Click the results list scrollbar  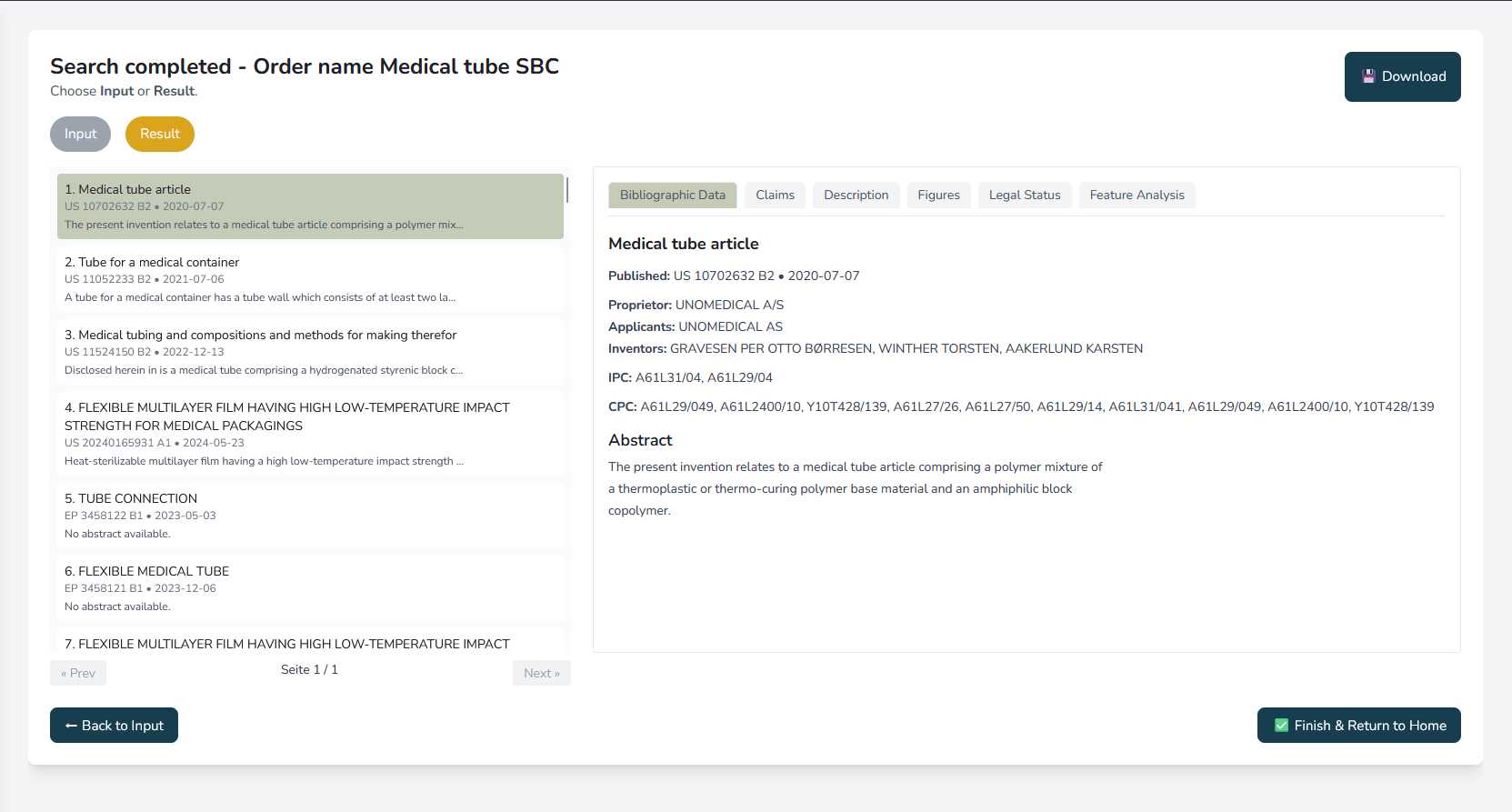coord(567,190)
